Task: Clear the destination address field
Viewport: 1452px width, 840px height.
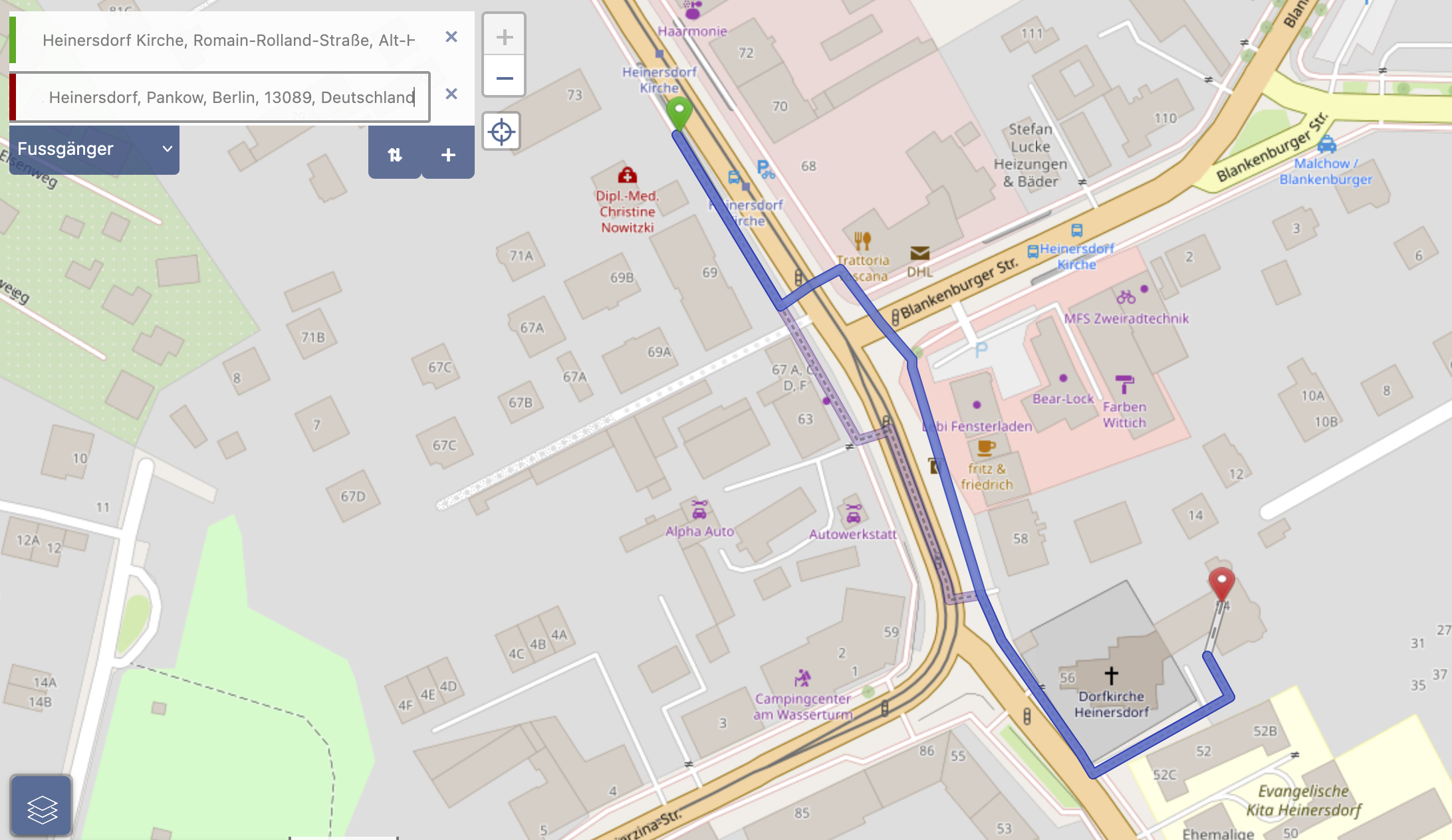Action: click(451, 94)
